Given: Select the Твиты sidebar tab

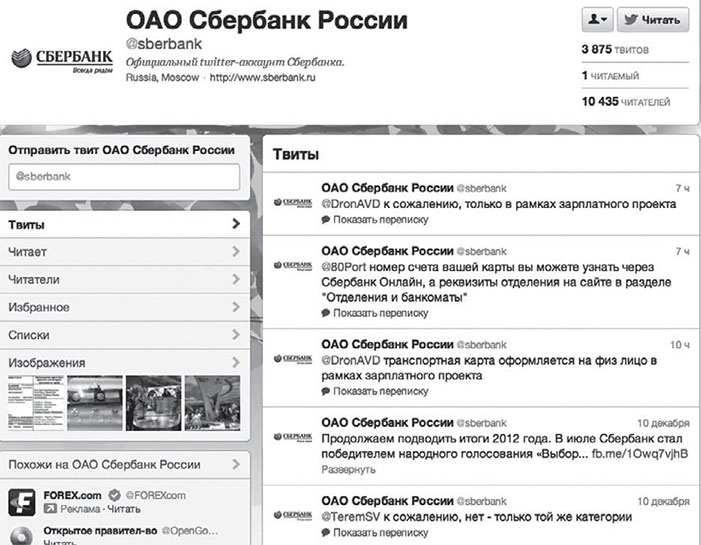Looking at the screenshot, I should 125,224.
